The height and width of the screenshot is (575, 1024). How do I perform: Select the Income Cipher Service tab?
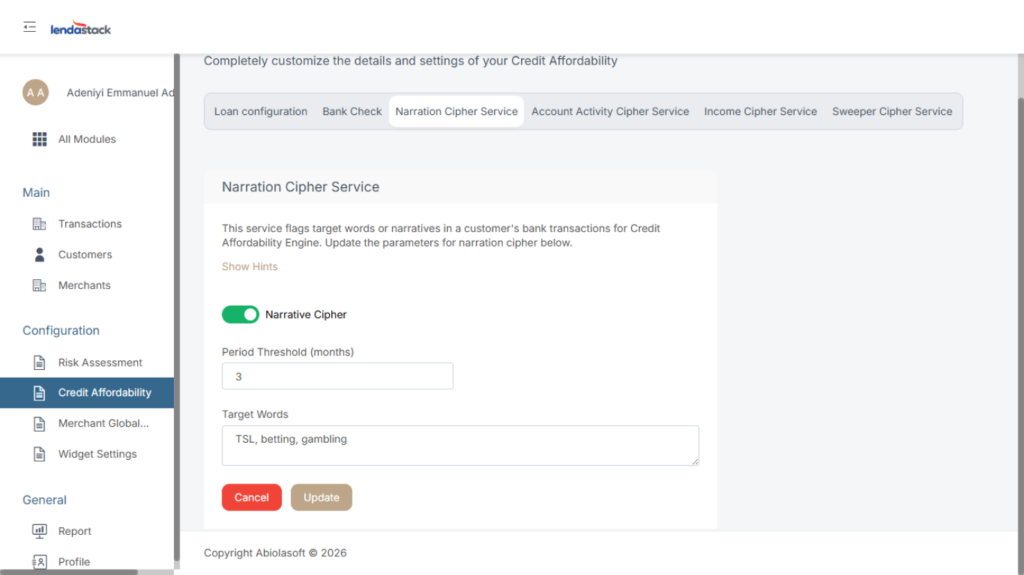click(760, 112)
